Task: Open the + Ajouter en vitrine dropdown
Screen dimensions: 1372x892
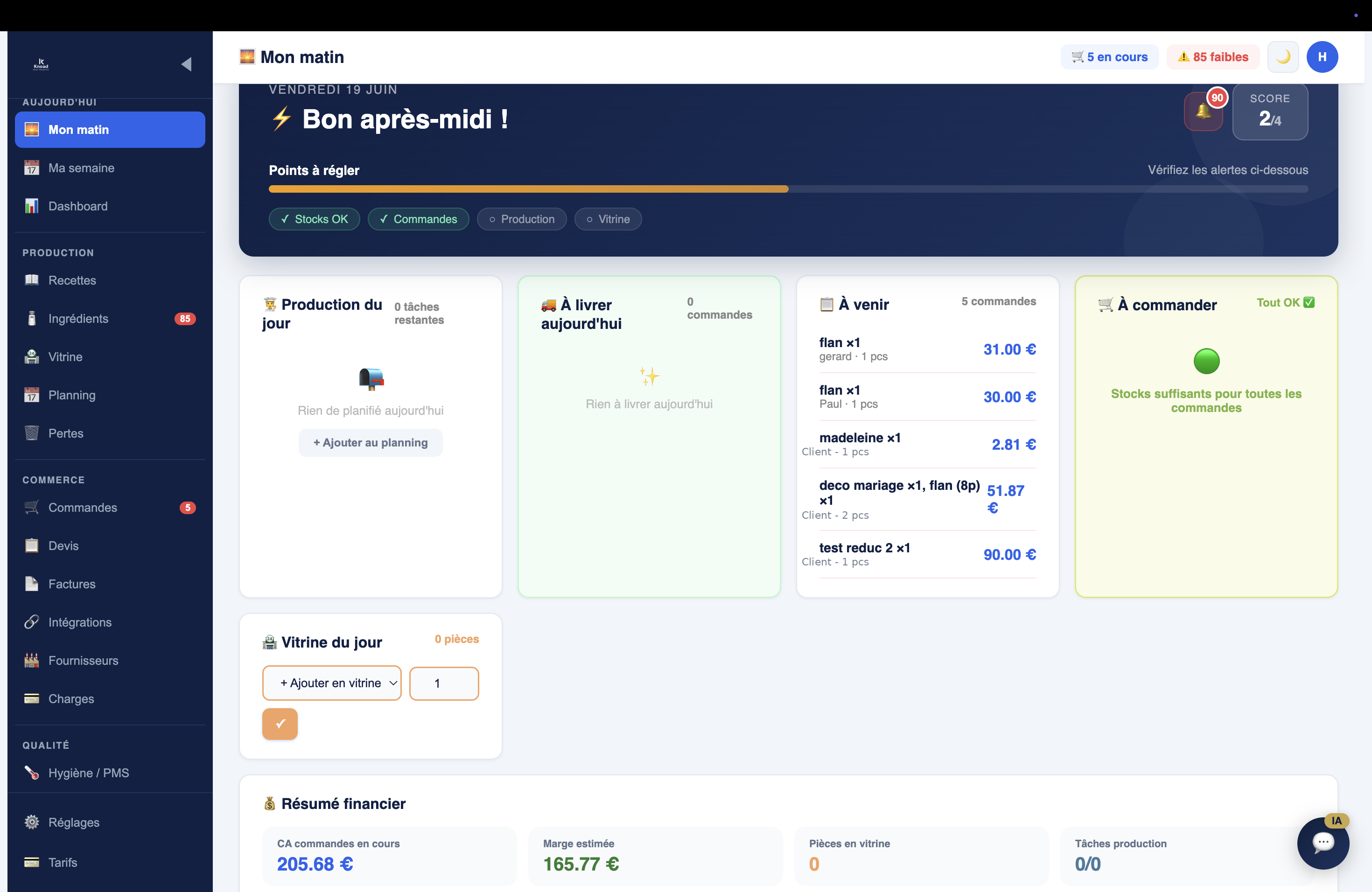Action: [332, 683]
